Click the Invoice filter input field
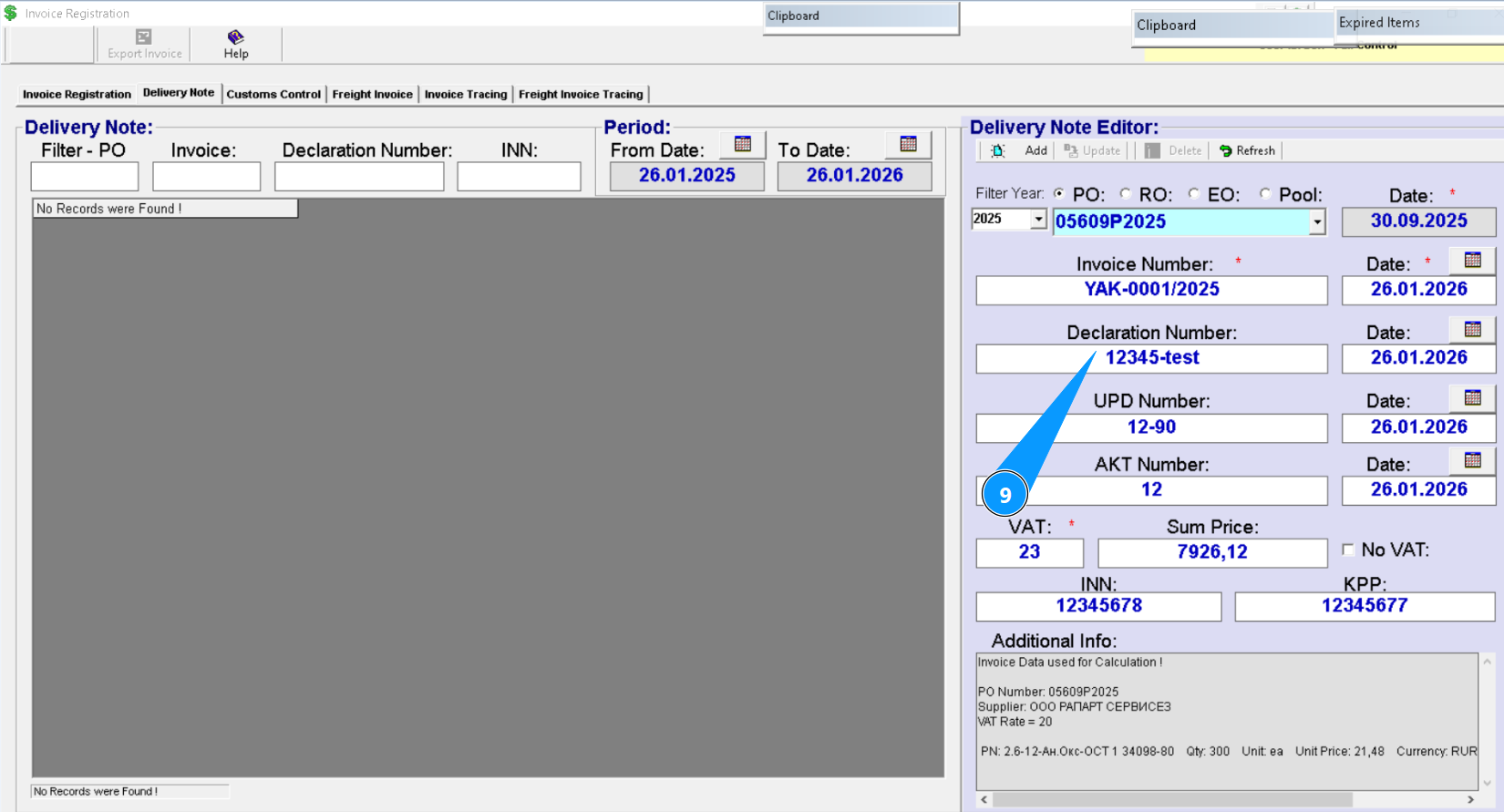Screen dimensions: 1504x812 pos(207,176)
